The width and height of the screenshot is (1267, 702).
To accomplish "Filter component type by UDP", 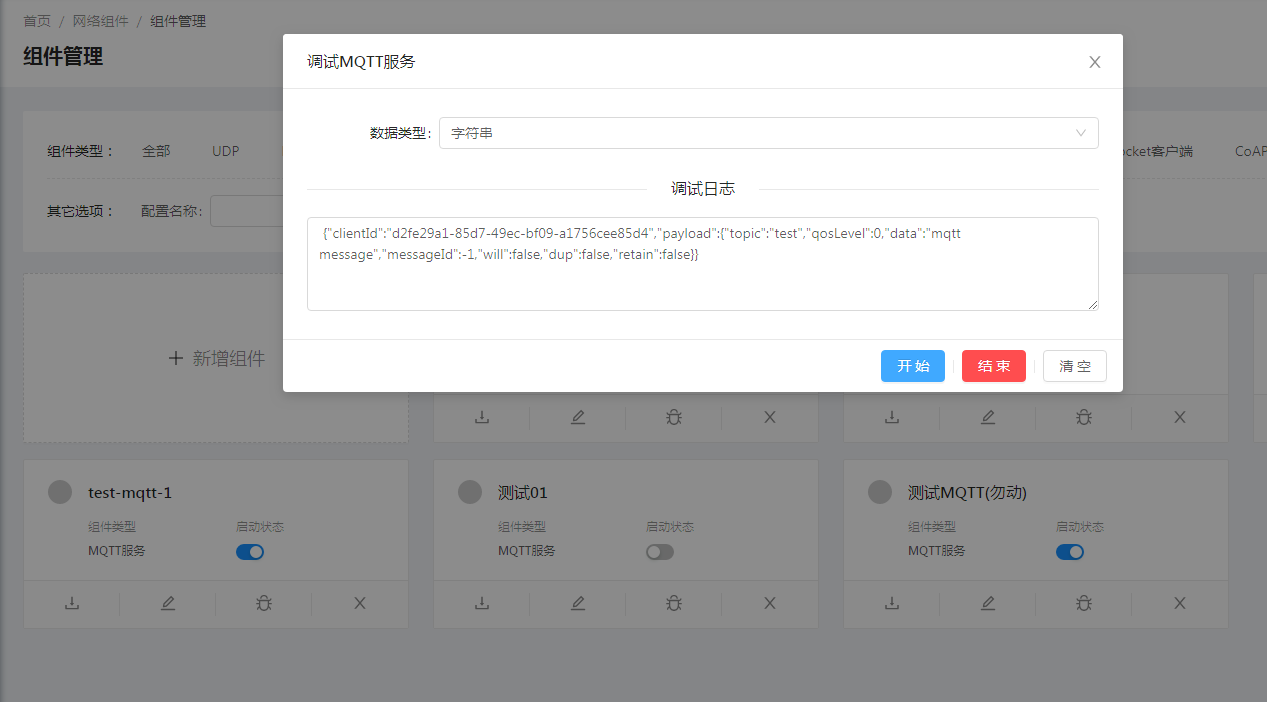I will pyautogui.click(x=226, y=151).
